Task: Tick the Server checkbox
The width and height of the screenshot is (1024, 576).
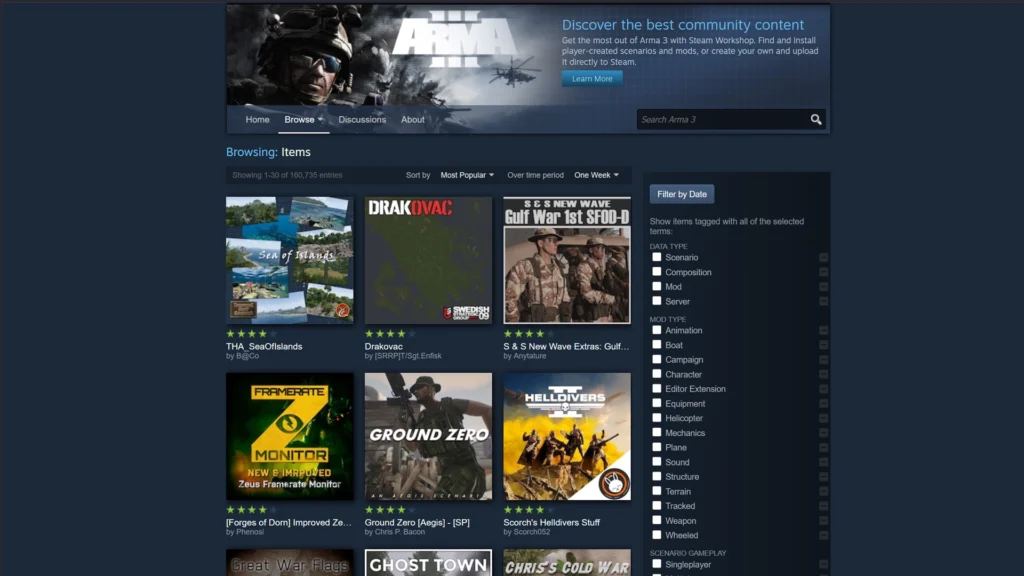Action: pyautogui.click(x=656, y=300)
